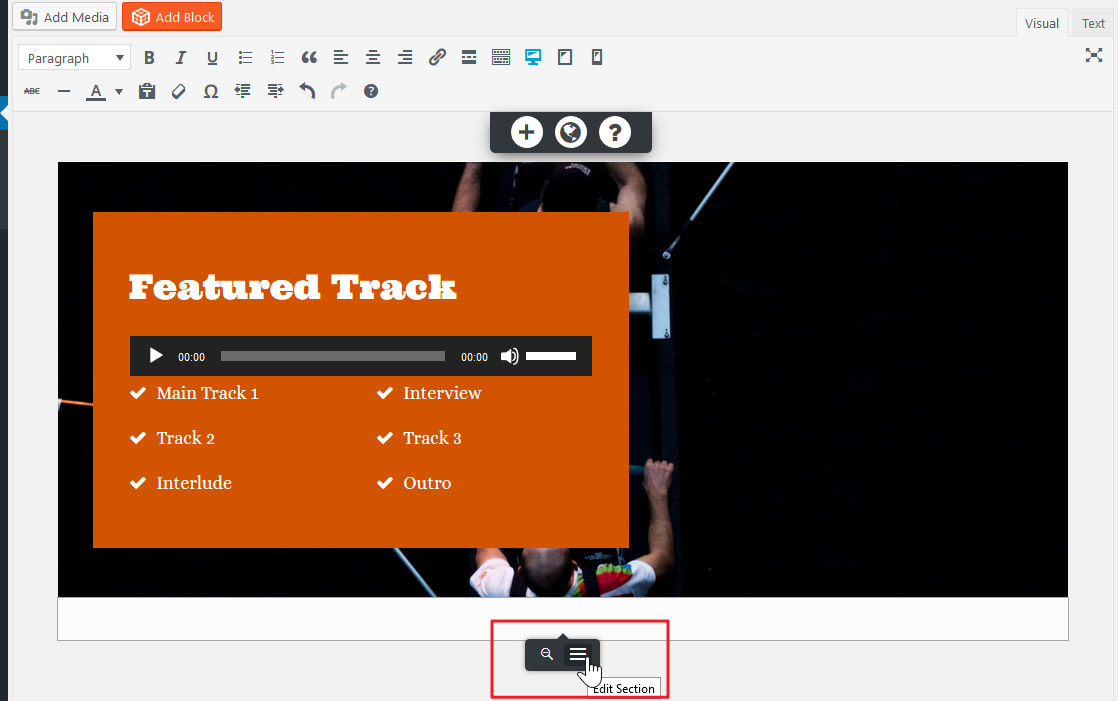Open the Edit Section menu icon
Image resolution: width=1118 pixels, height=701 pixels.
click(578, 654)
